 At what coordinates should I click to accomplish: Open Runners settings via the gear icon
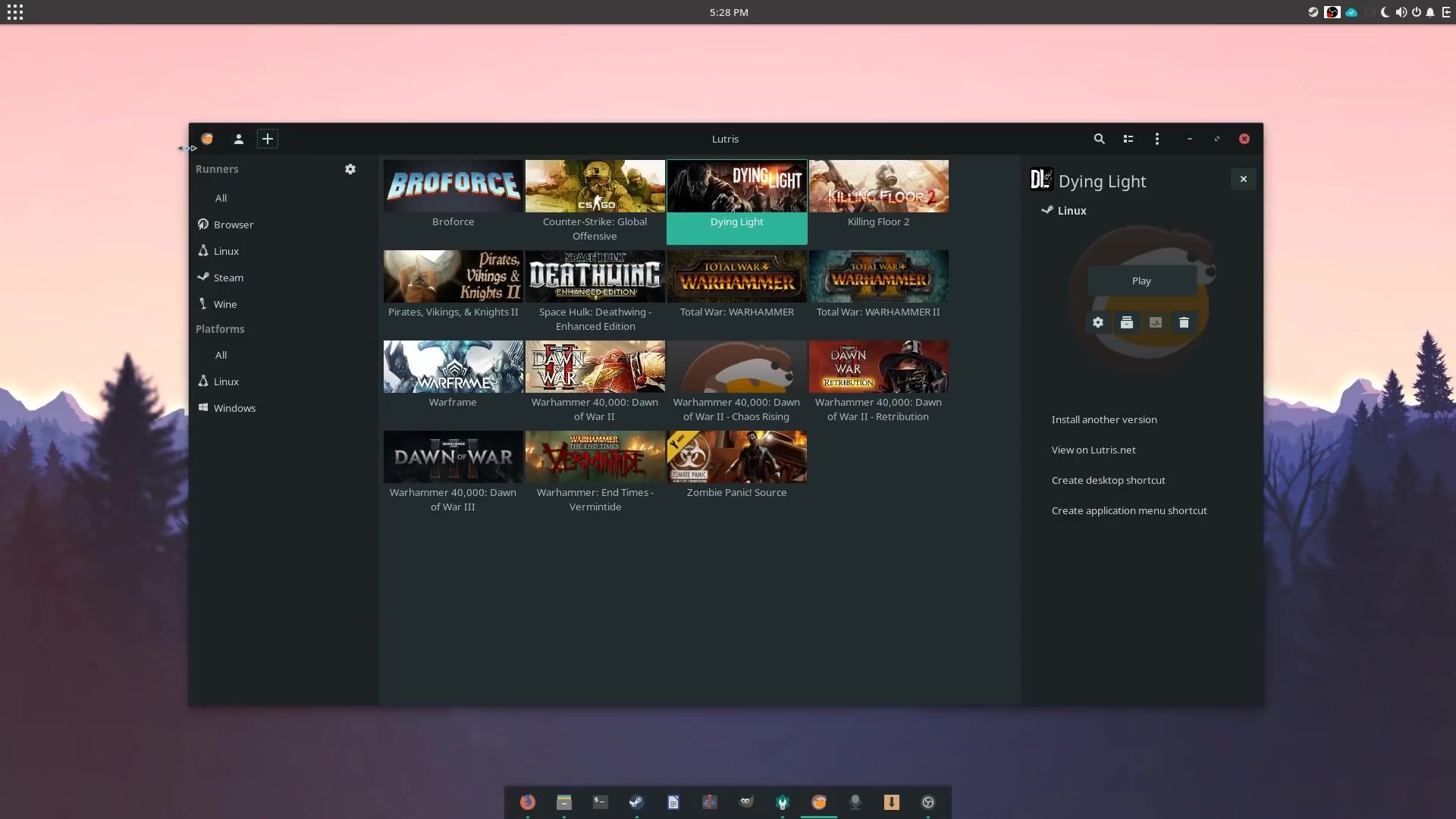pos(350,169)
